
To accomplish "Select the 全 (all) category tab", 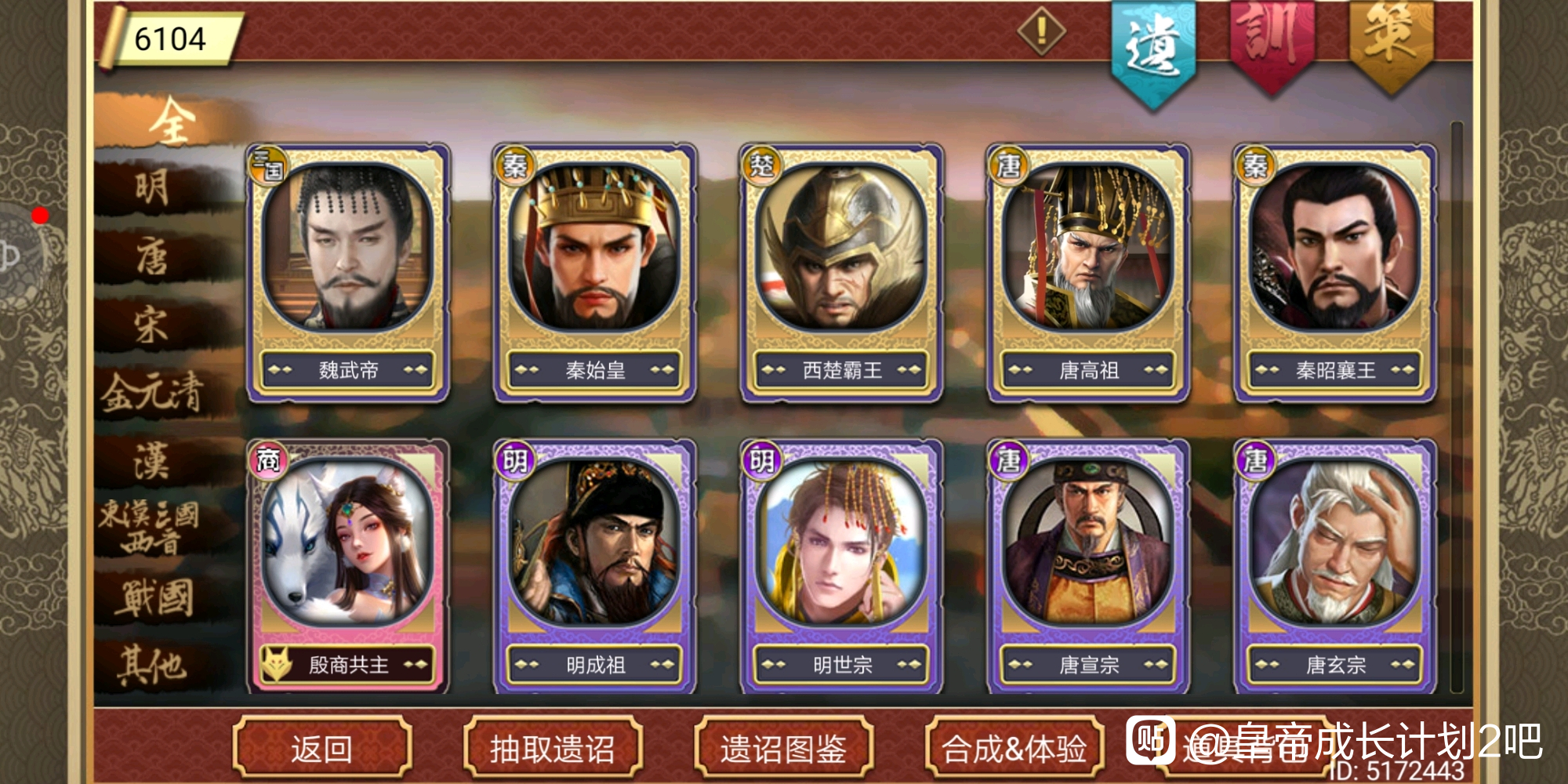I will point(172,122).
